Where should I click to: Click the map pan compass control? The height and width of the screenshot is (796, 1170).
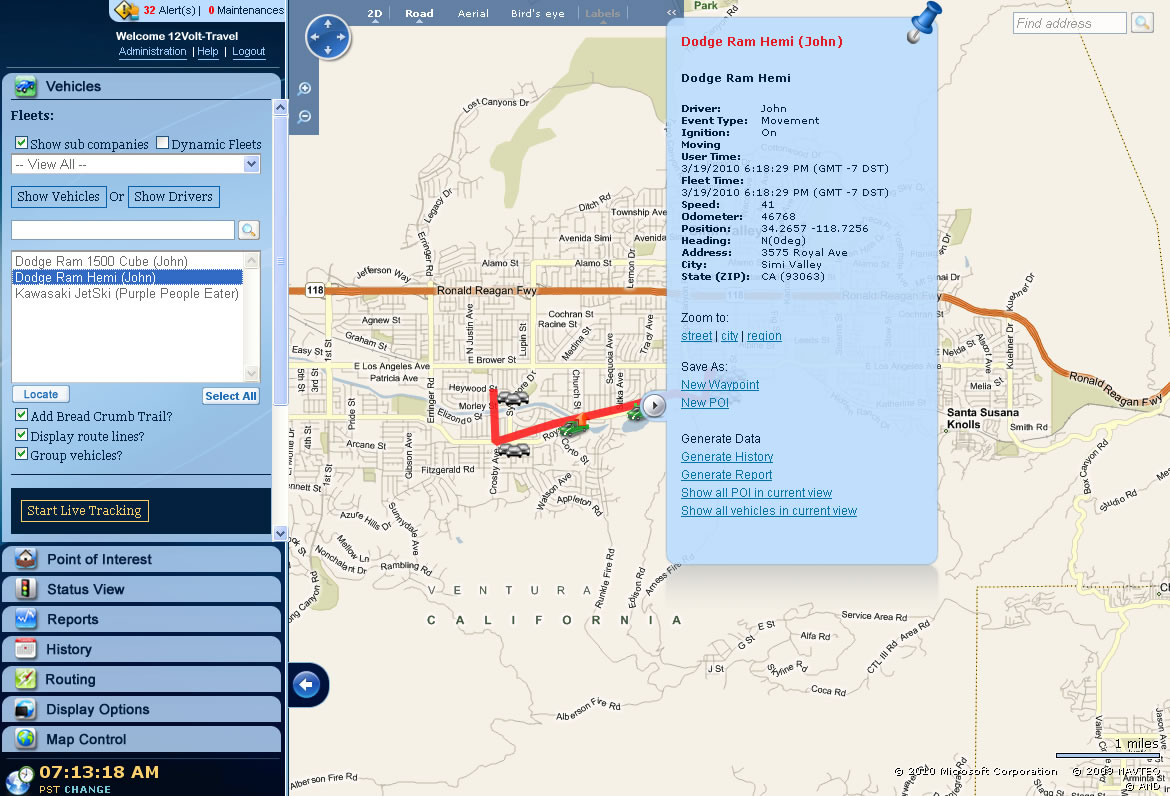(x=328, y=37)
